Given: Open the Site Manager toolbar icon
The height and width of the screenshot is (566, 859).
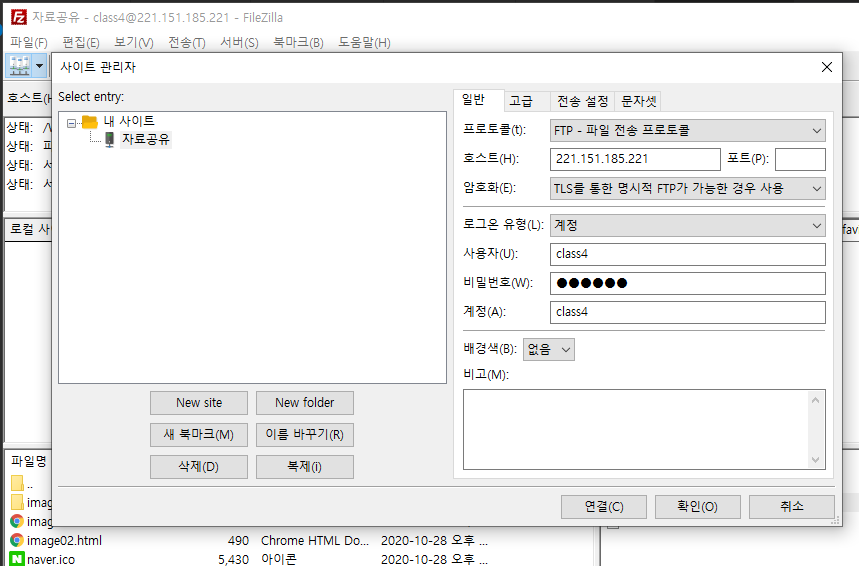Looking at the screenshot, I should tap(19, 66).
